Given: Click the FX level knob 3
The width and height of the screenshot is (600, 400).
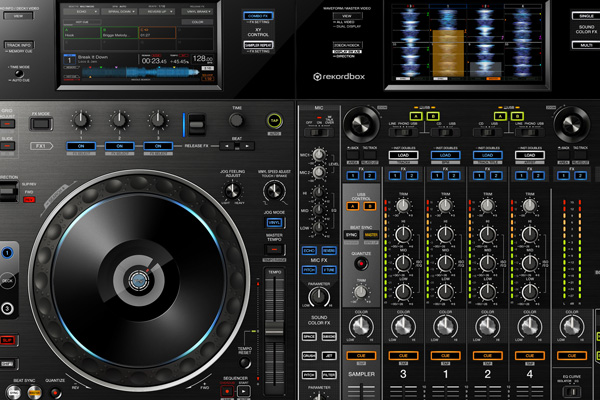Looking at the screenshot, I should [158, 120].
